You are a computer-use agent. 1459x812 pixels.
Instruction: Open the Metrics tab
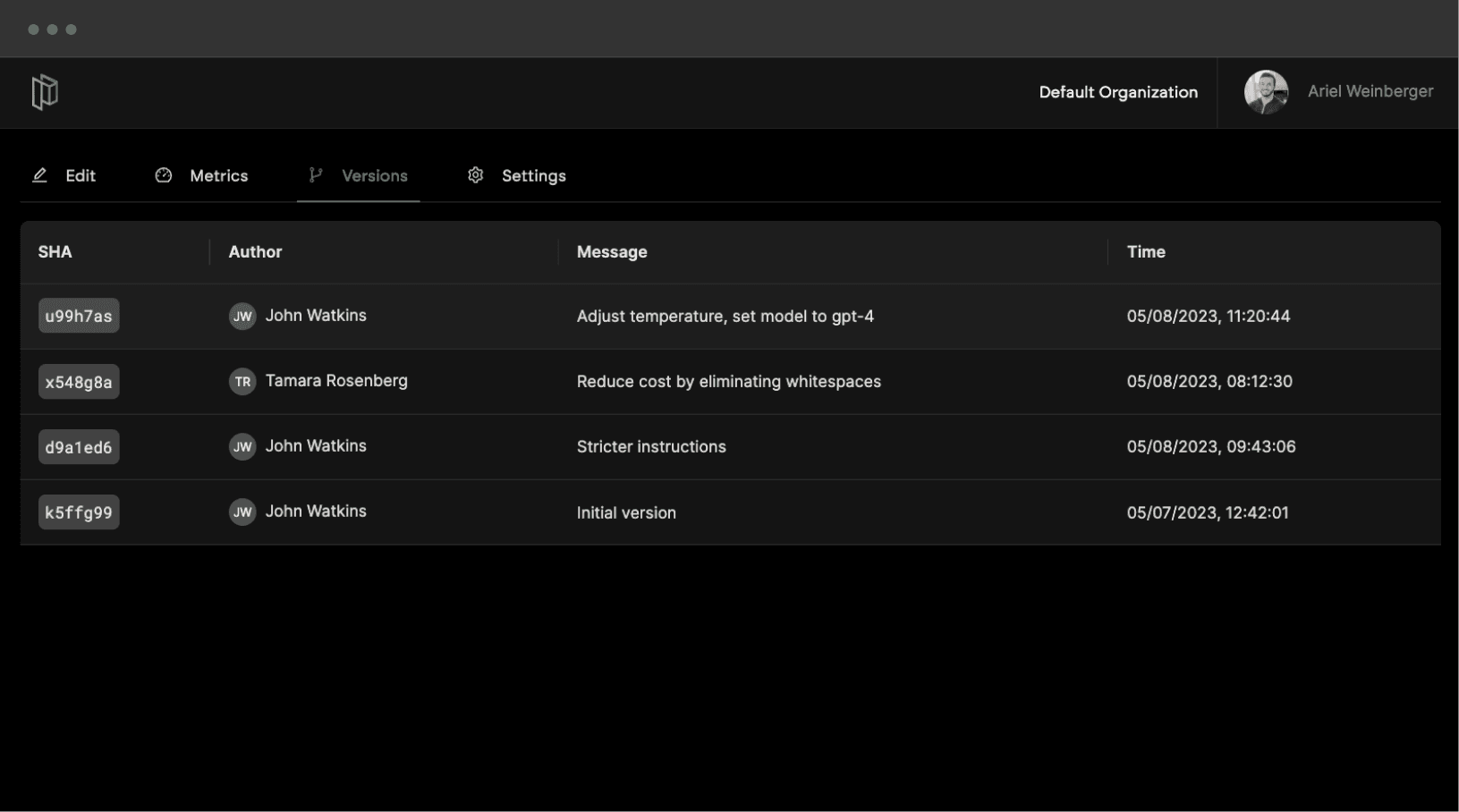[218, 176]
